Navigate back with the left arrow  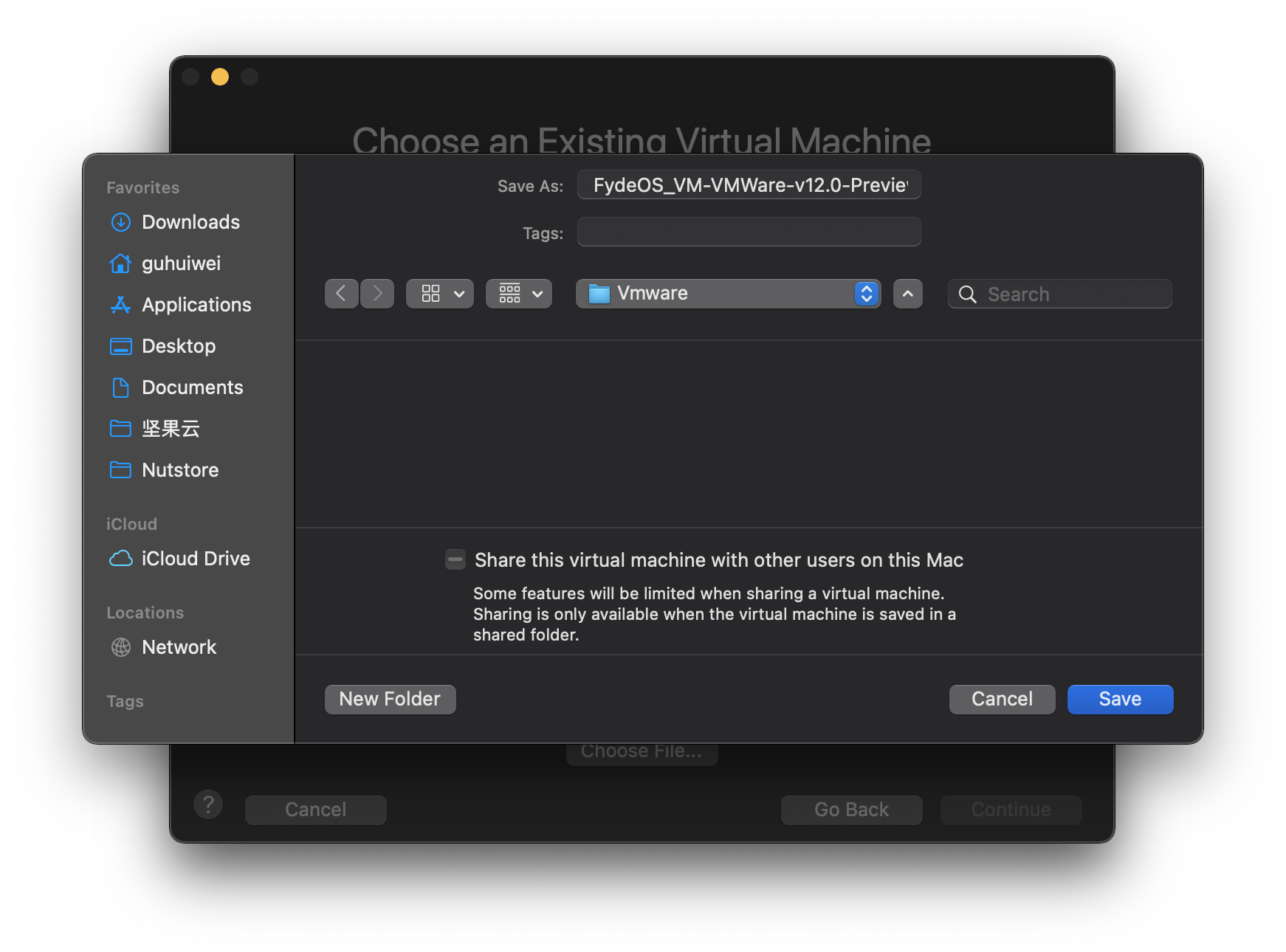click(x=341, y=294)
